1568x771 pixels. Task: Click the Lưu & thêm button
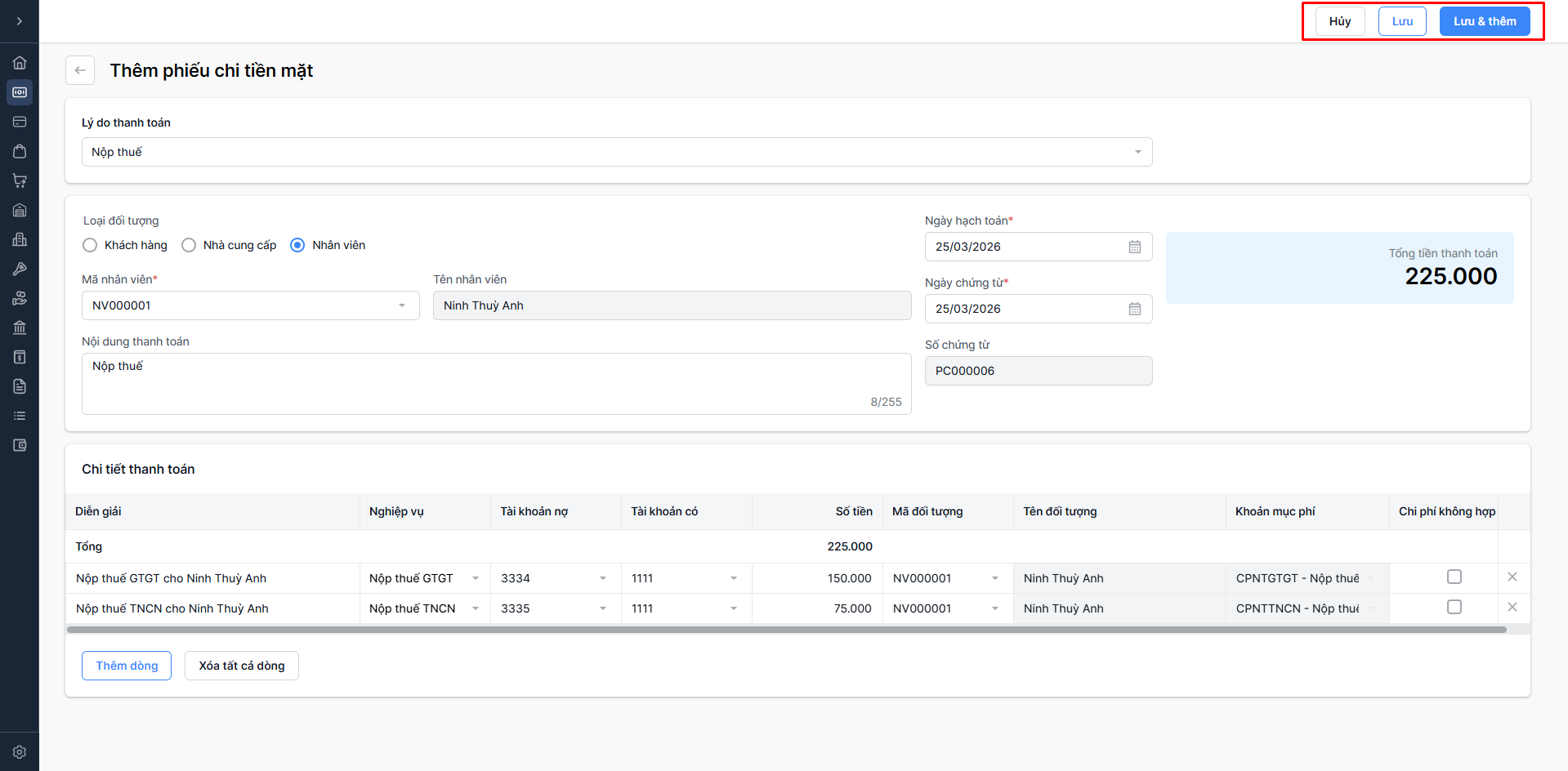1484,21
